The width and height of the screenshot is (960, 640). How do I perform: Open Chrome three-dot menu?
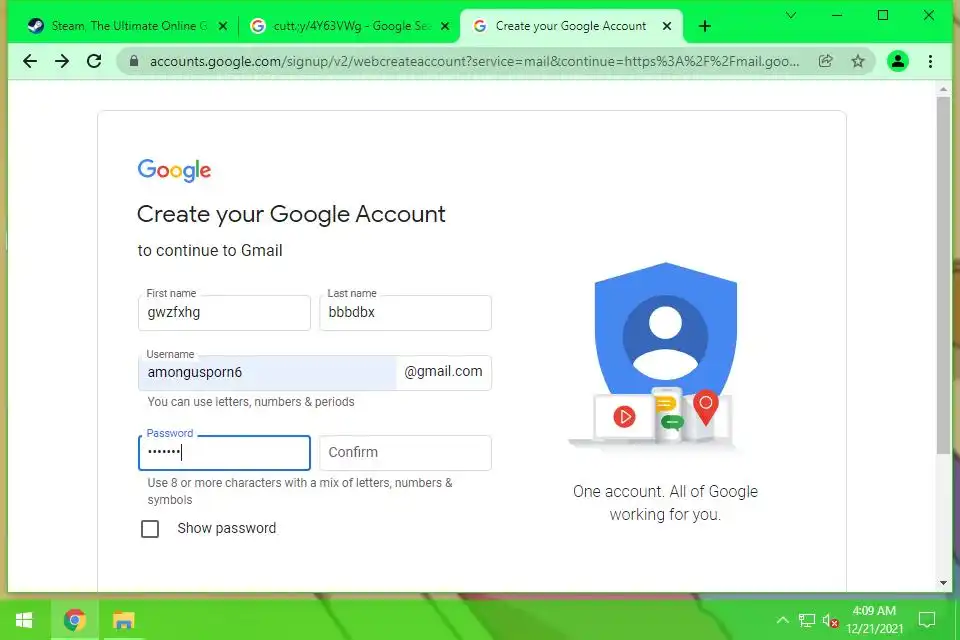point(930,61)
